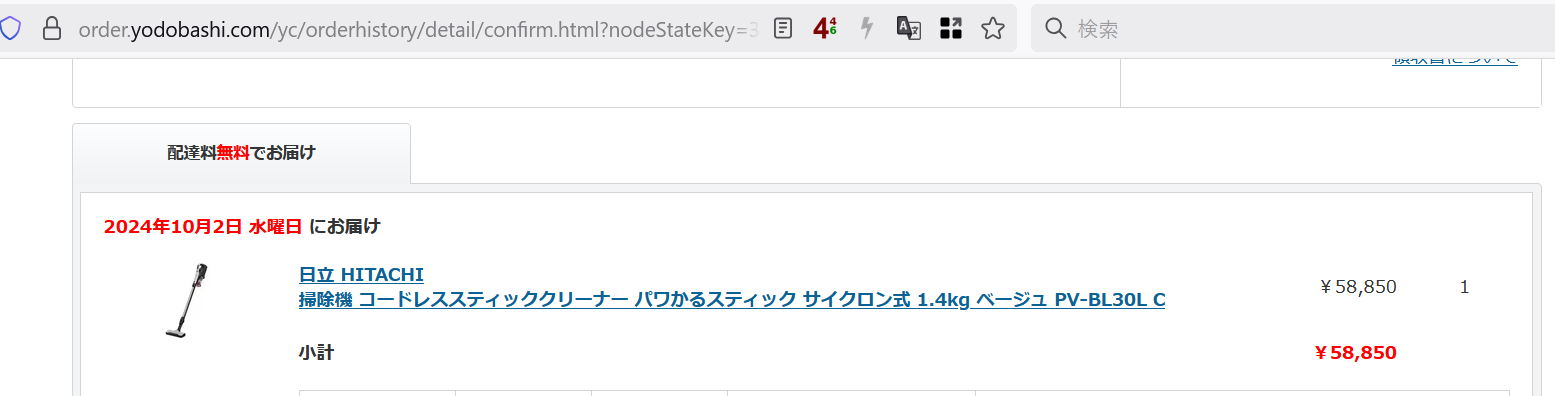Click the black grid squares icon

pos(951,28)
